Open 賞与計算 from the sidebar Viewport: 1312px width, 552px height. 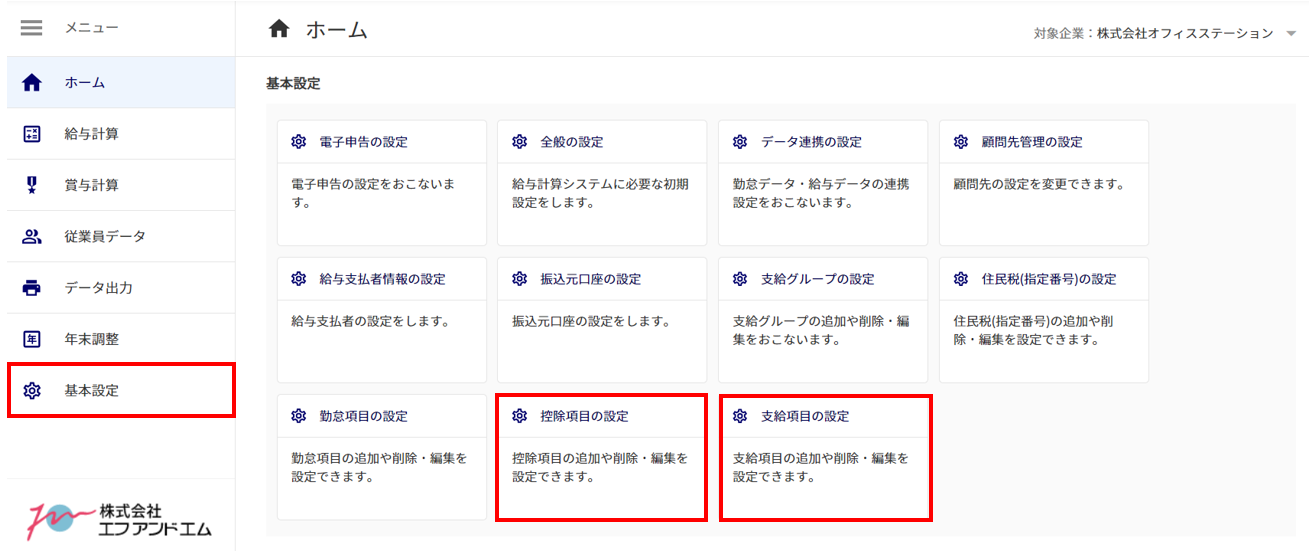tap(121, 185)
